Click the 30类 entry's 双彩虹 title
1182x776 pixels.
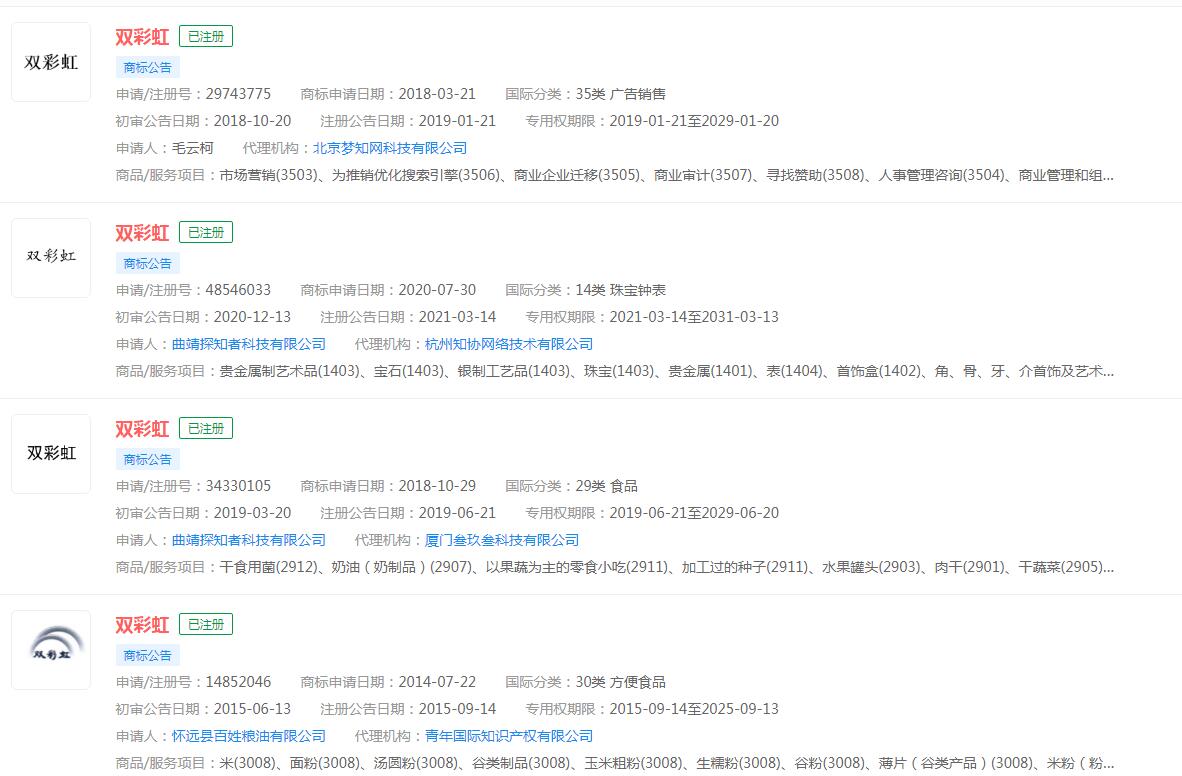tap(142, 625)
